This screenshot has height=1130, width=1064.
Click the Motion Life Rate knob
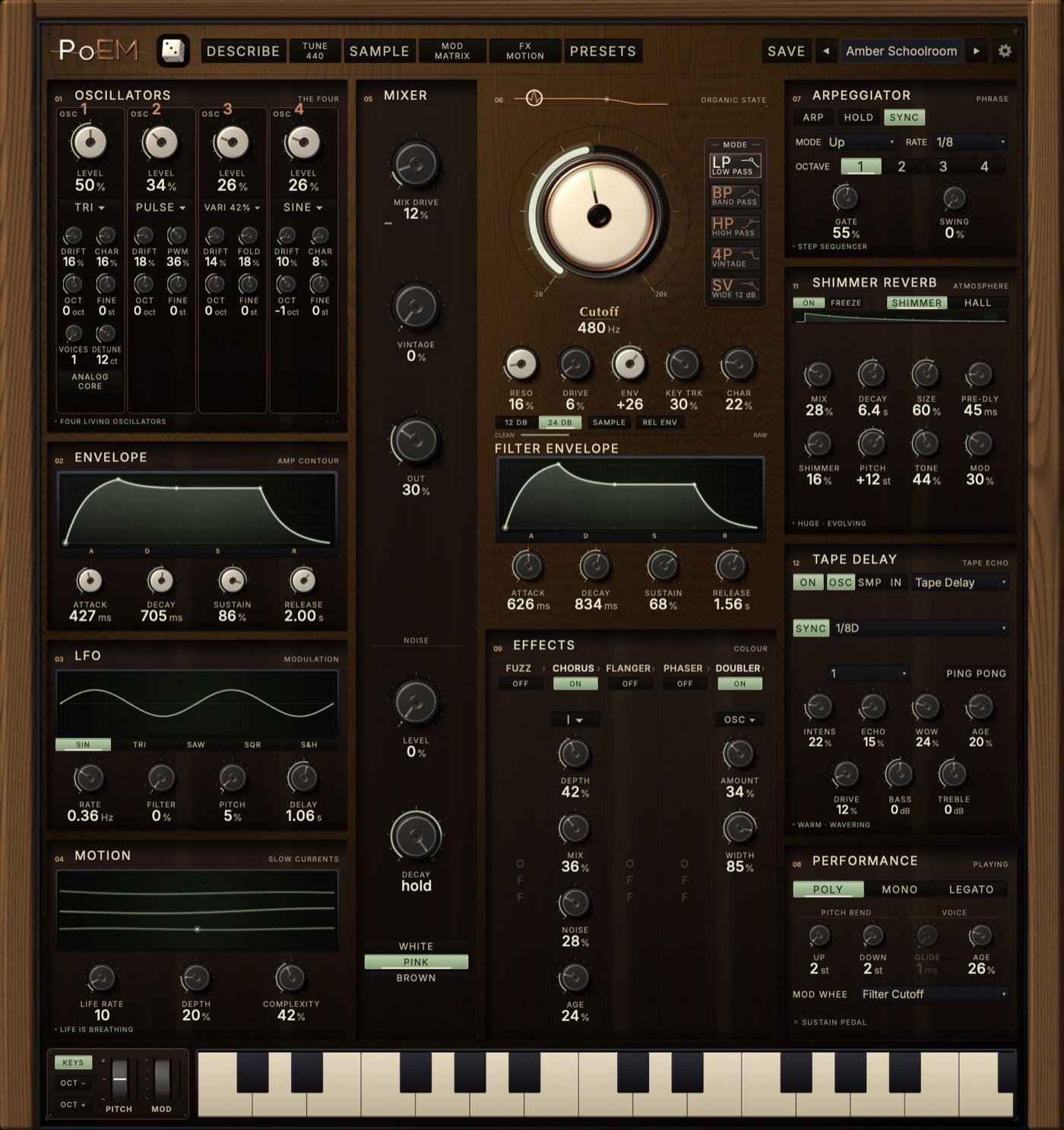tap(102, 978)
